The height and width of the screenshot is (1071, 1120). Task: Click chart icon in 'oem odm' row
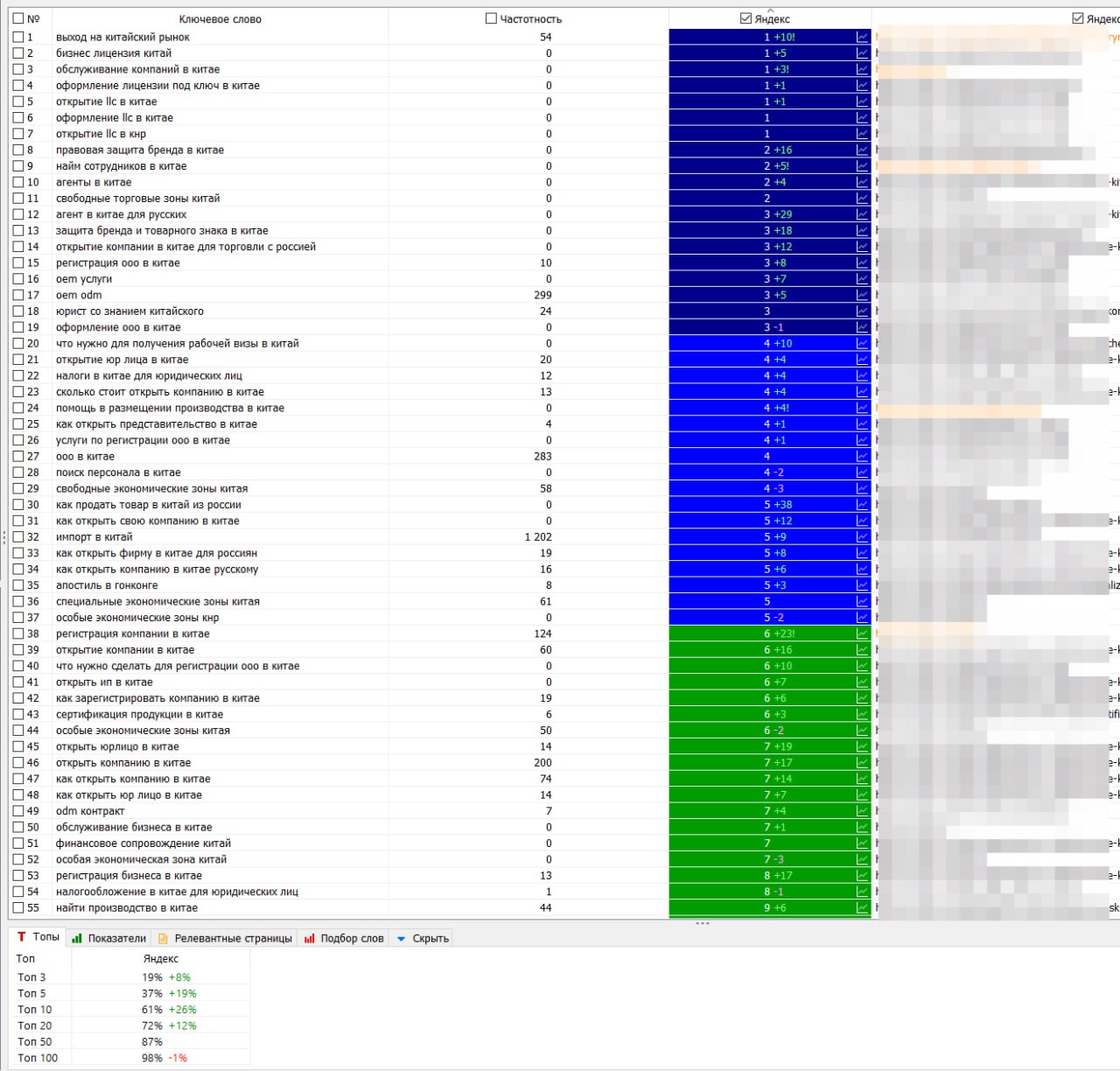862,296
